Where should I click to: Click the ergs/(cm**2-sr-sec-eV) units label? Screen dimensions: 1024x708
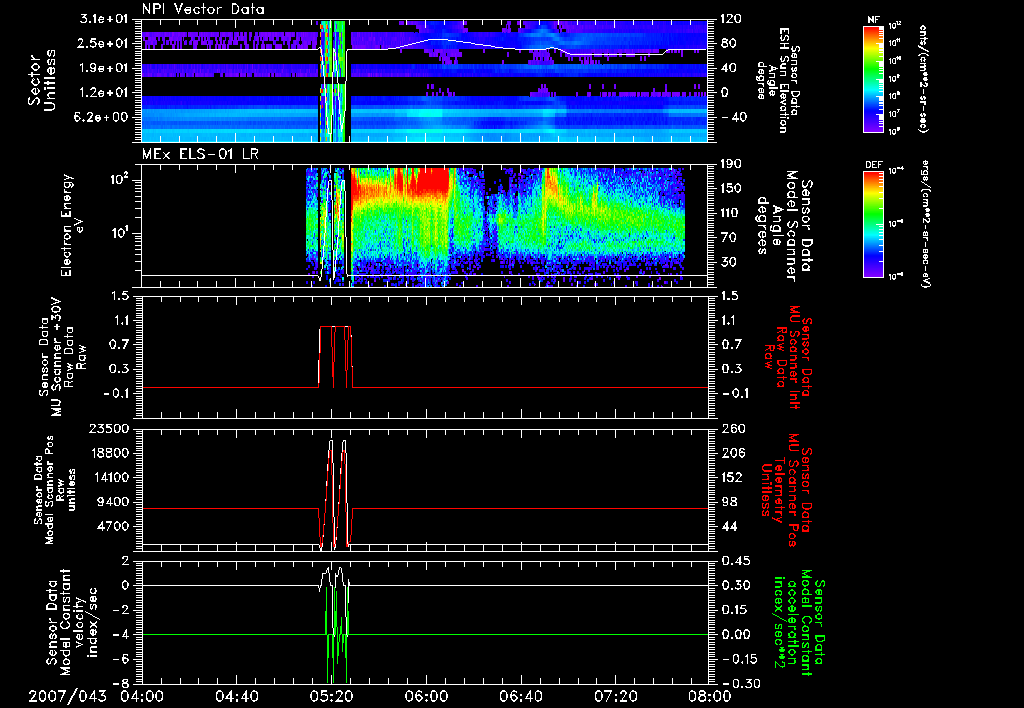point(924,223)
